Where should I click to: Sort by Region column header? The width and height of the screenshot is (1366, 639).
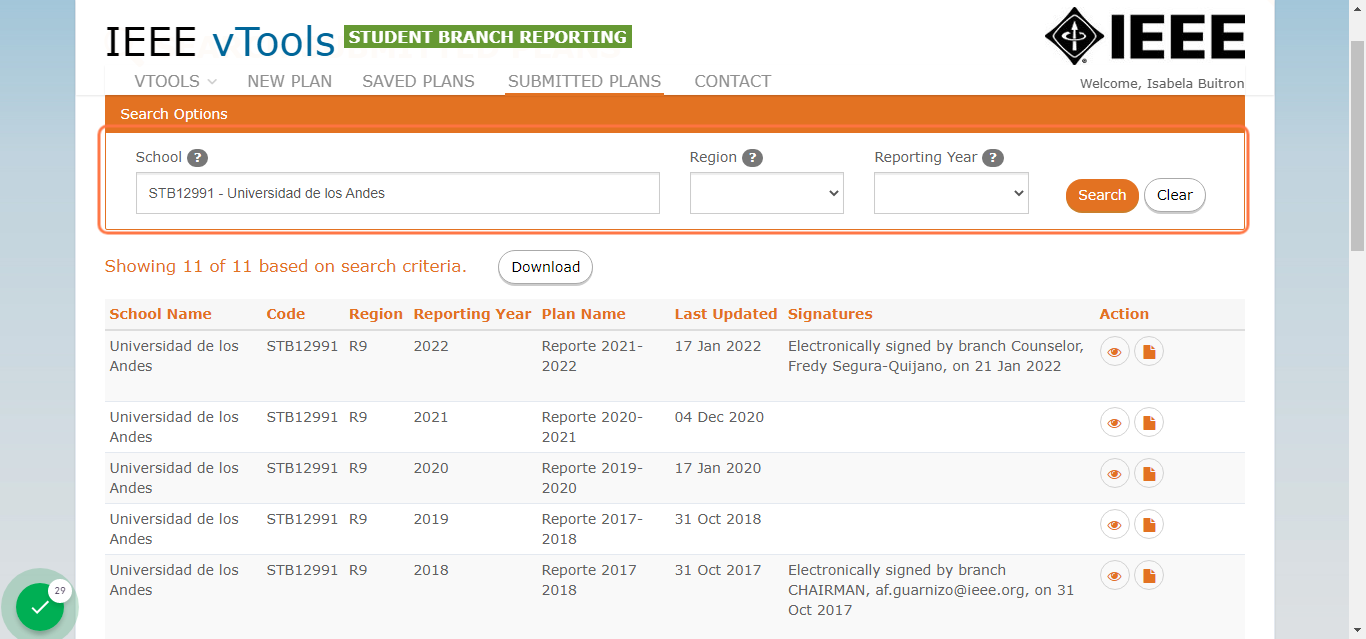click(x=376, y=314)
